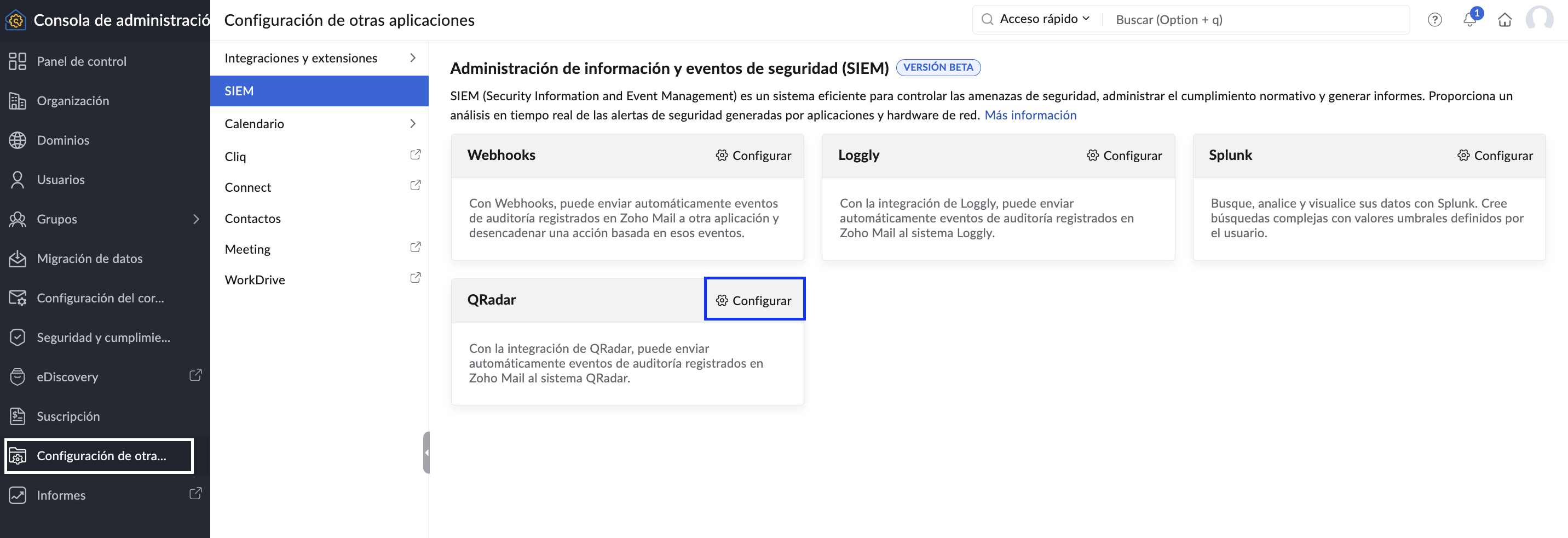Open Seguridad y cumplimiento in sidebar
Viewport: 1568px width, 538px height.
105,337
